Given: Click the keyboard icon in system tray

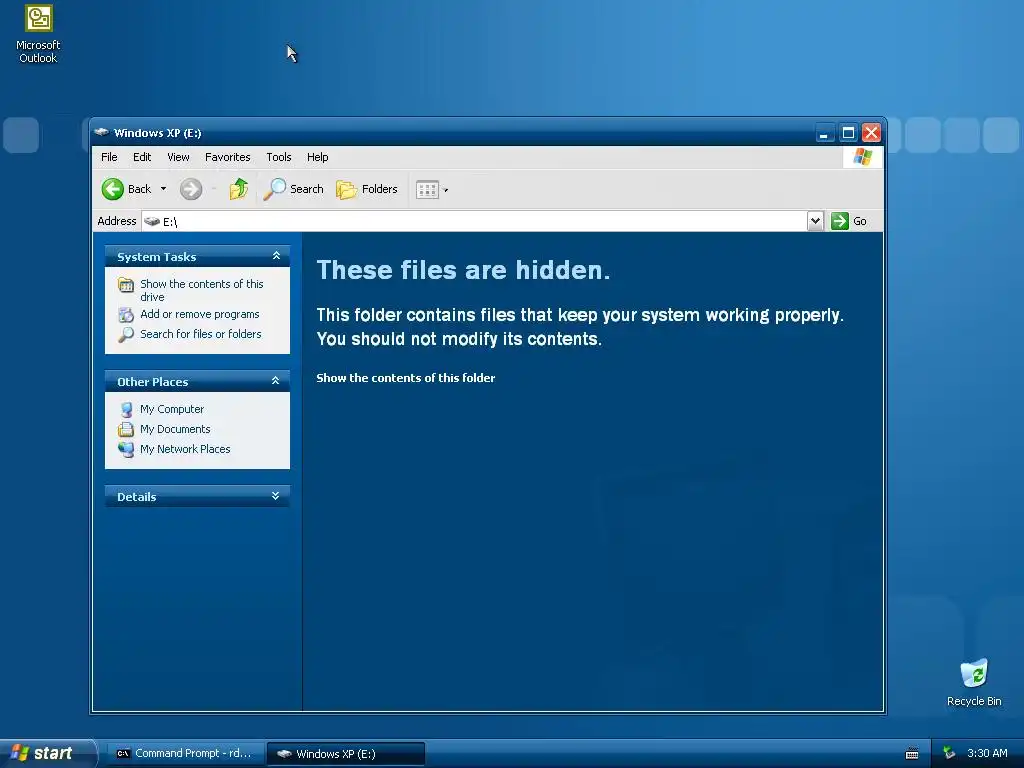Looking at the screenshot, I should (x=912, y=754).
